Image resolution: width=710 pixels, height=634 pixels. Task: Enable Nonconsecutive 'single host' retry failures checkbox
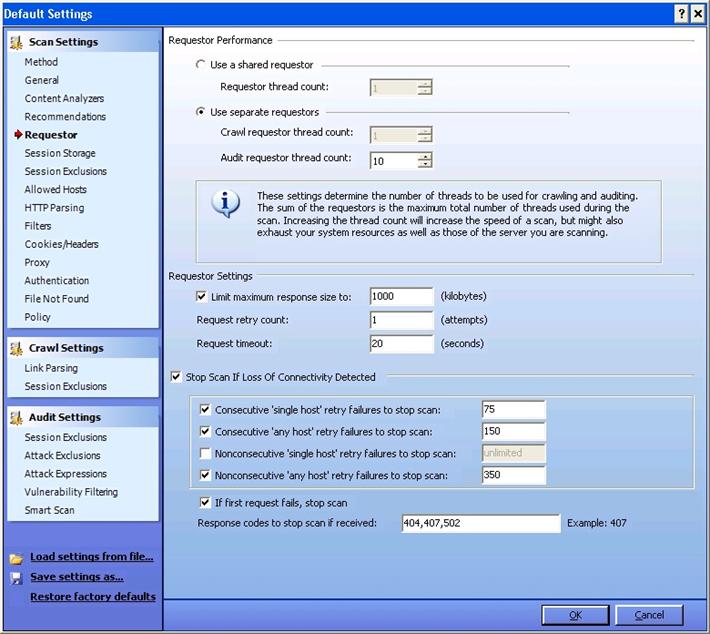206,453
